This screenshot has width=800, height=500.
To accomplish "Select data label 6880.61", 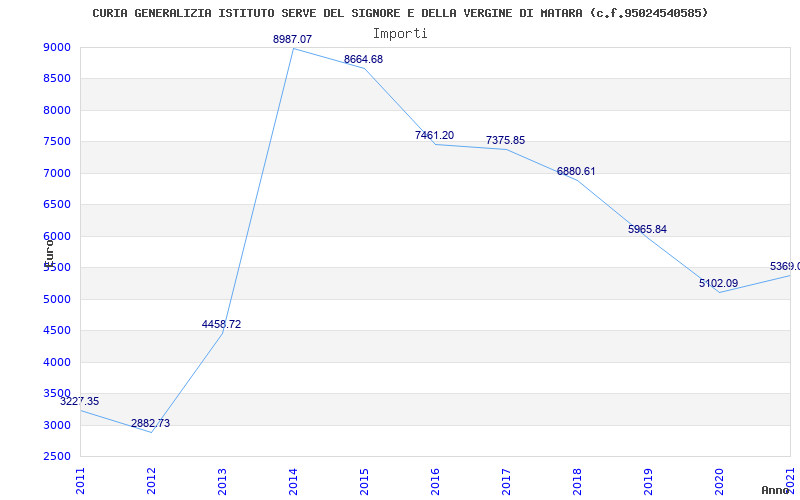I will point(576,171).
